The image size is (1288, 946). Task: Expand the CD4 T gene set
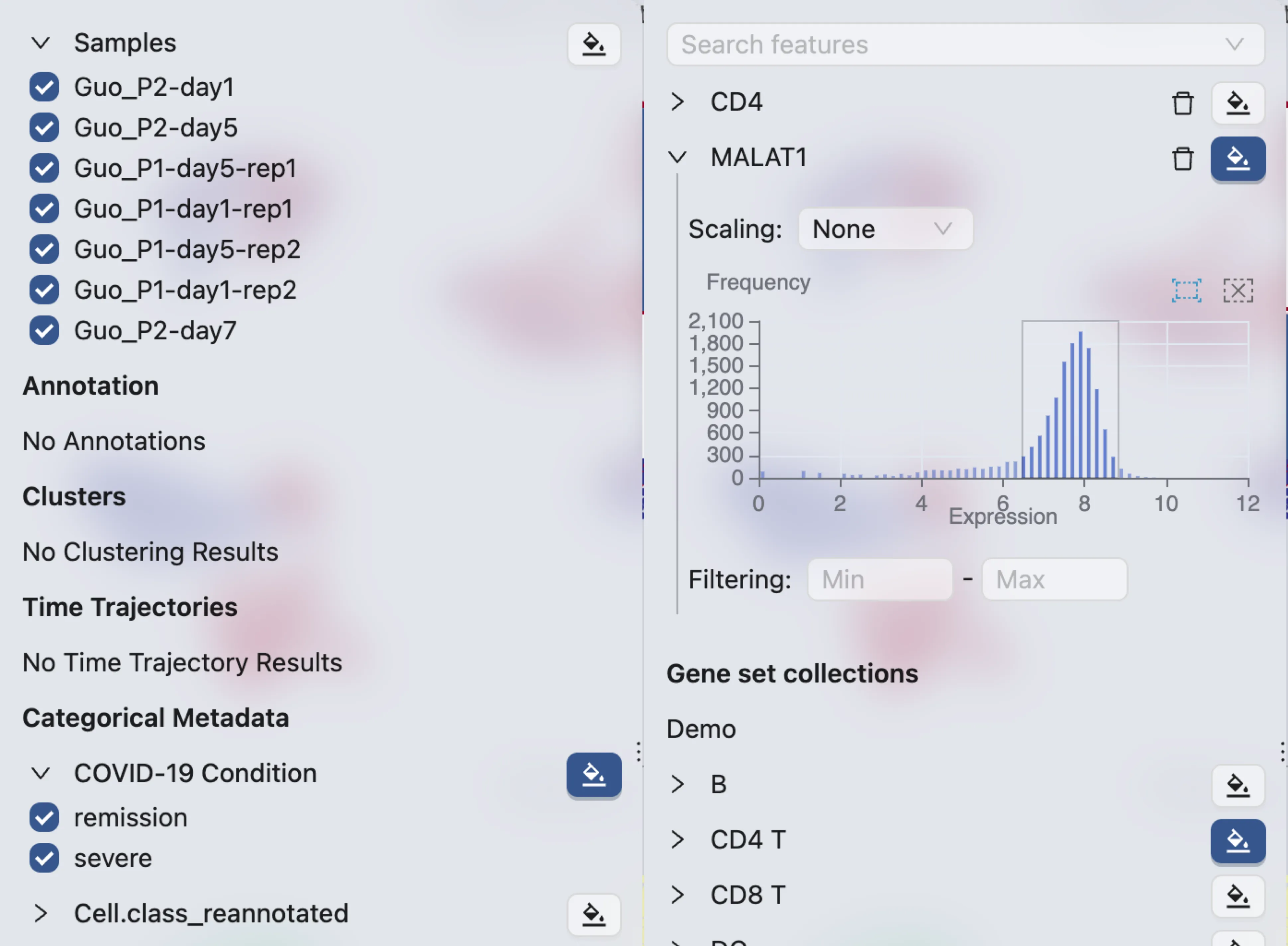(677, 839)
